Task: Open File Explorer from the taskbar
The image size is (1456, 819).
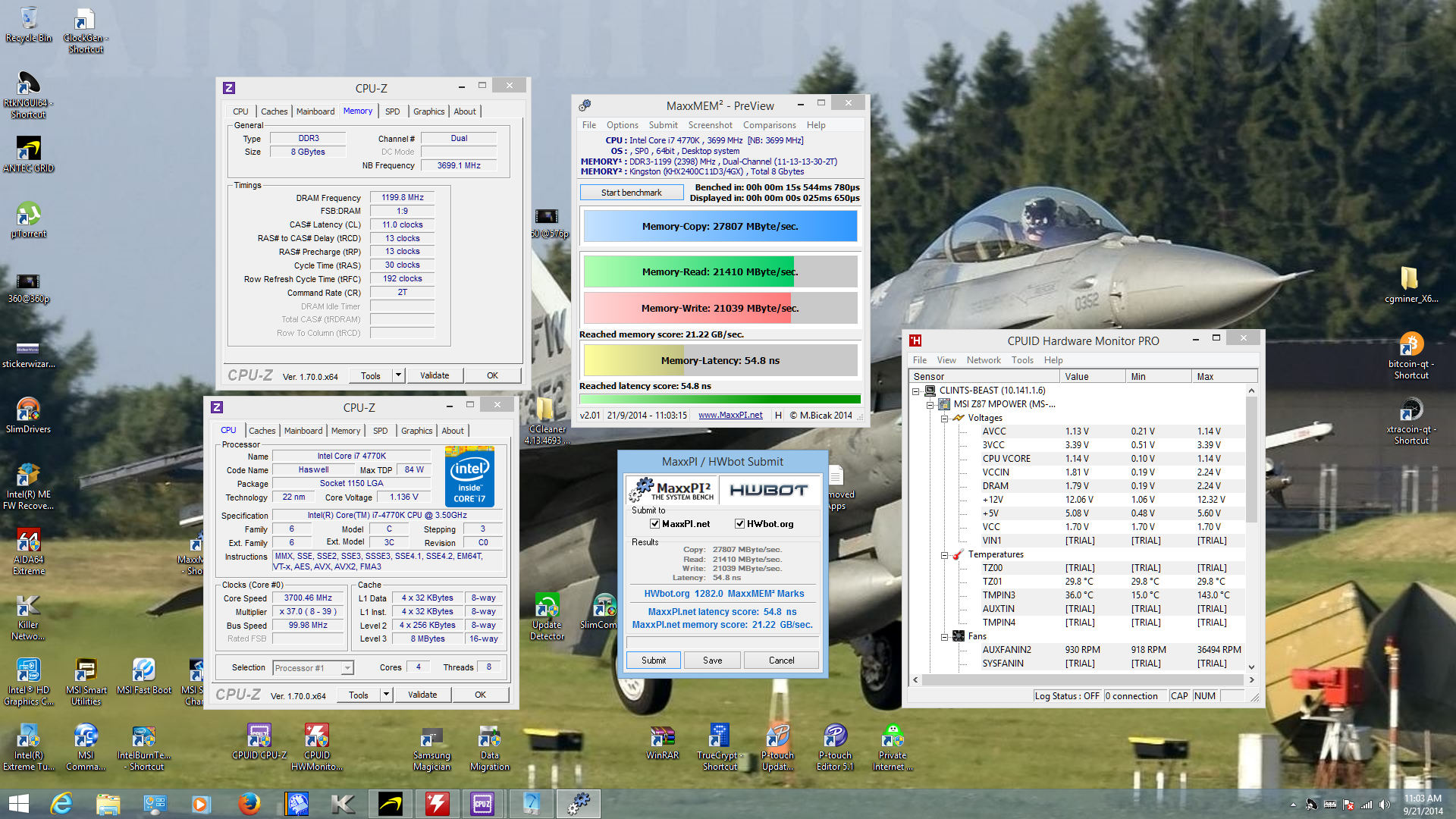Action: 108,804
